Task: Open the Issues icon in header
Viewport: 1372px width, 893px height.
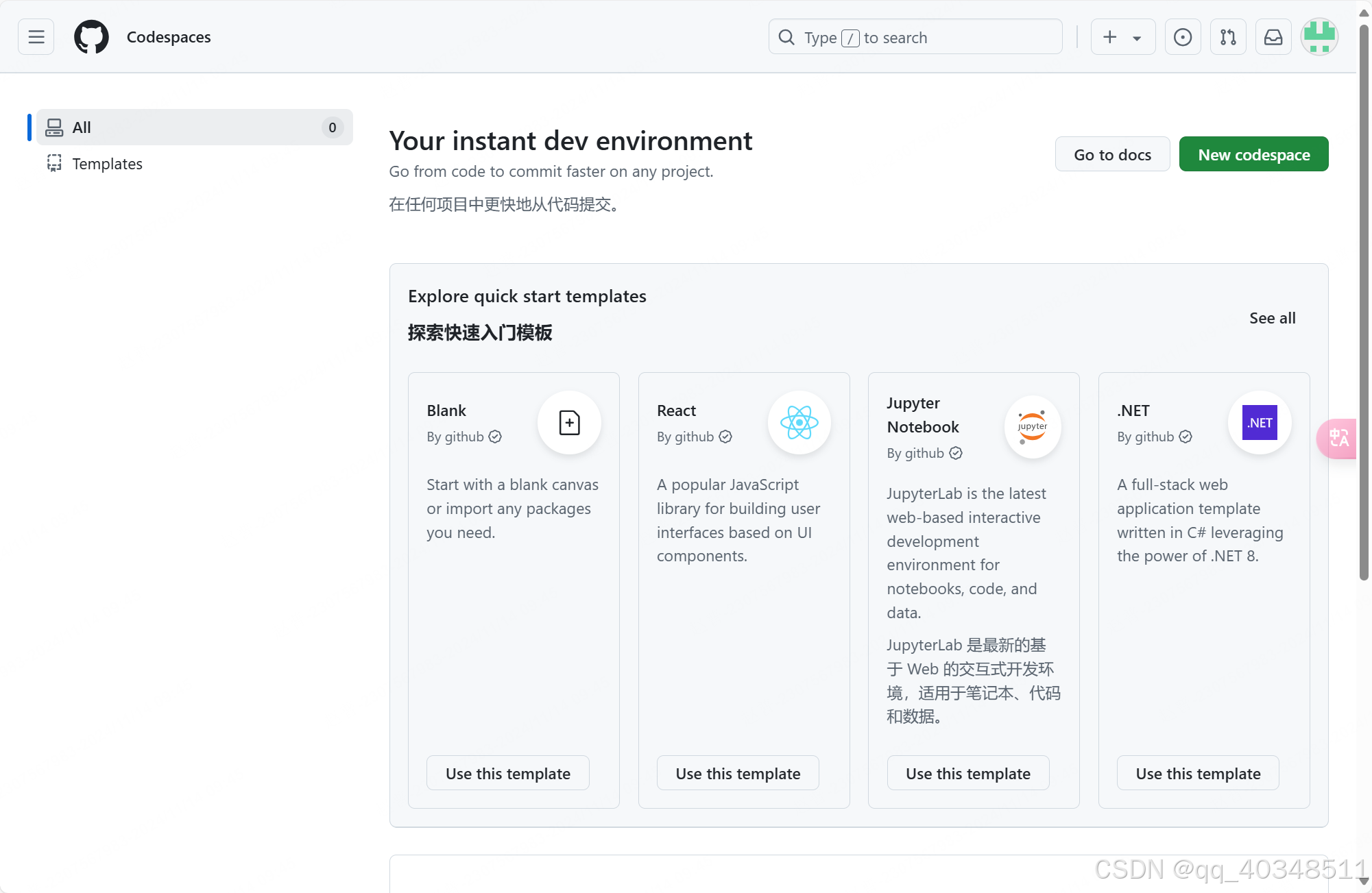Action: pyautogui.click(x=1183, y=37)
